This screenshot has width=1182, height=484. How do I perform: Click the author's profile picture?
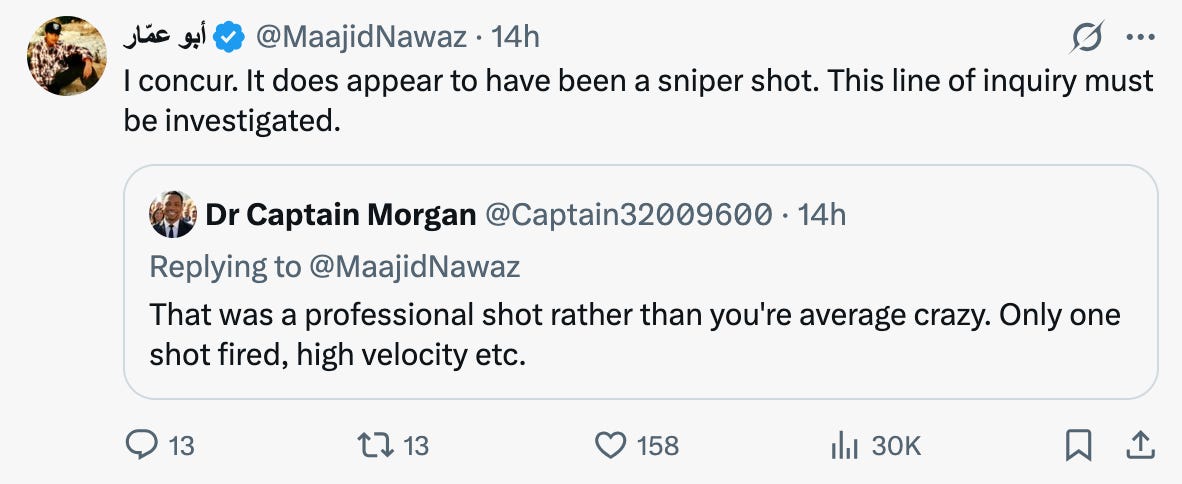point(67,56)
